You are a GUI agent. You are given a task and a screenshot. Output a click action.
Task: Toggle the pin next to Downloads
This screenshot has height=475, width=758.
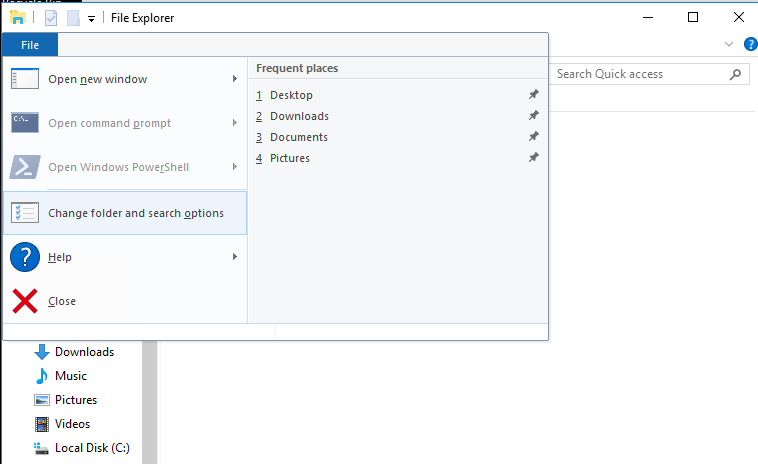click(x=534, y=116)
